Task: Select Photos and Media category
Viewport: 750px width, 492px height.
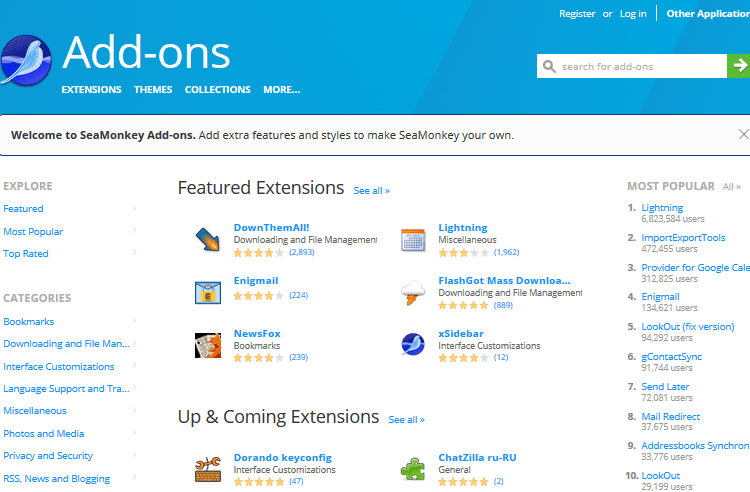Action: (44, 433)
